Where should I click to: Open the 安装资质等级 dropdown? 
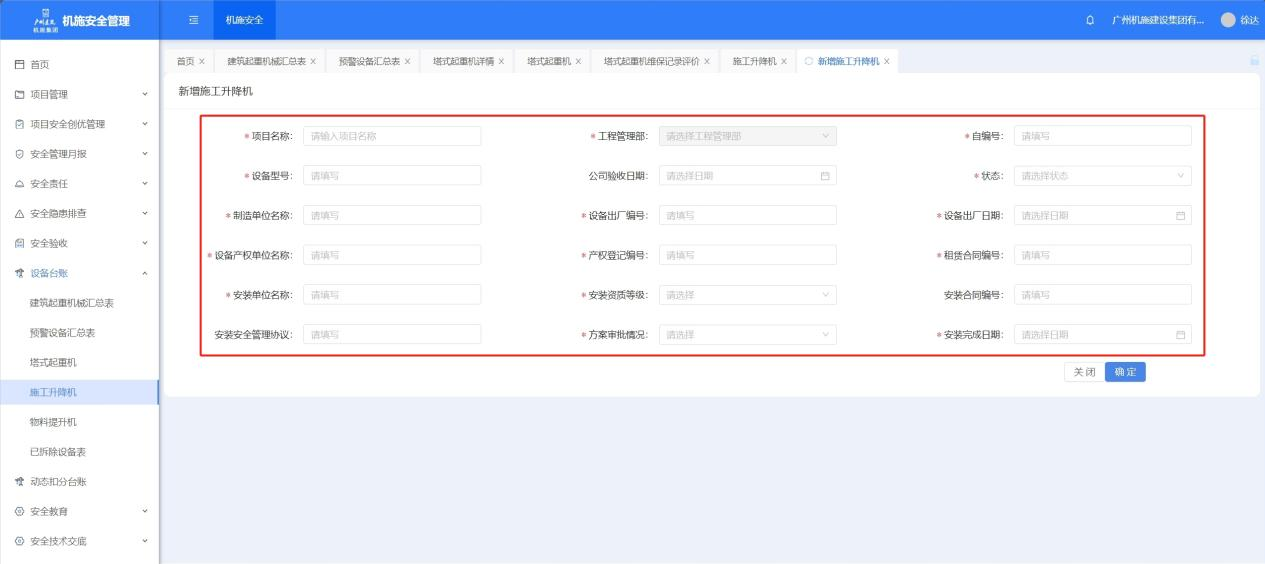point(747,295)
